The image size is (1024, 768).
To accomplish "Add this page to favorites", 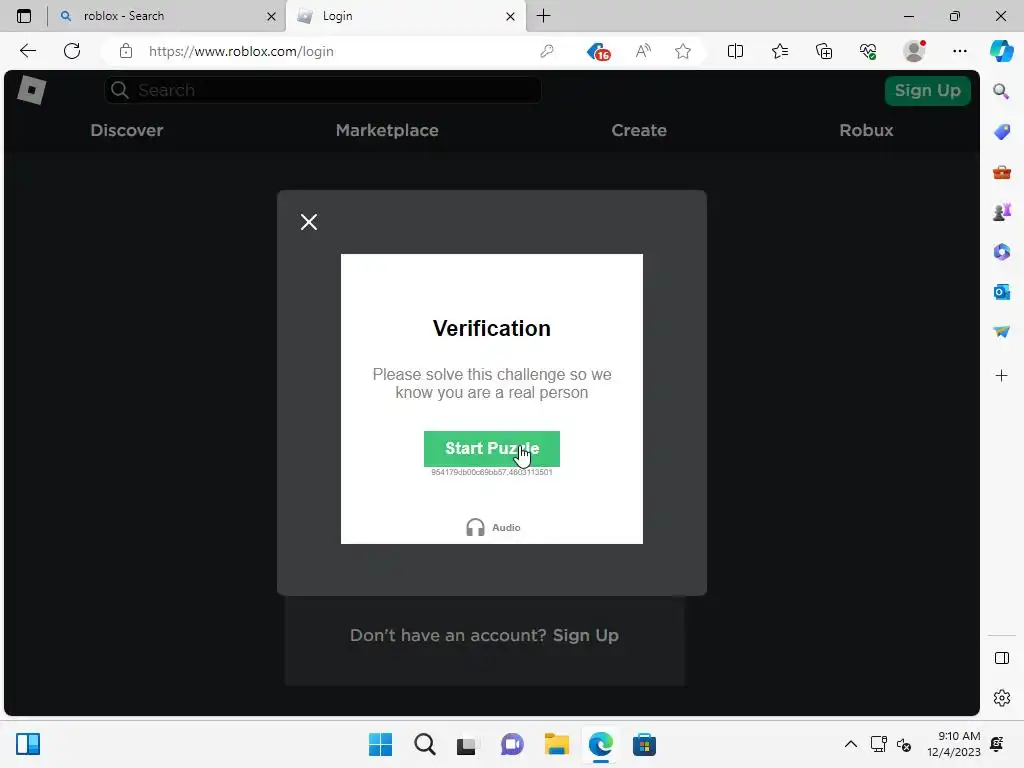I will click(x=682, y=51).
